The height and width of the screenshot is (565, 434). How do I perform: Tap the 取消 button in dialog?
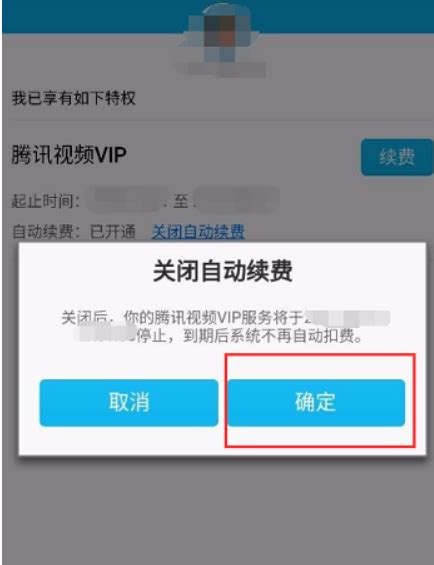[129, 402]
